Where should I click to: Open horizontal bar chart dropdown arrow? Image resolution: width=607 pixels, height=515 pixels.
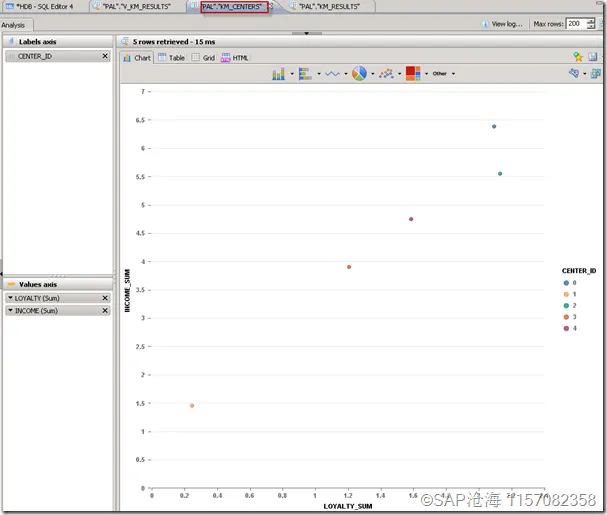(319, 74)
